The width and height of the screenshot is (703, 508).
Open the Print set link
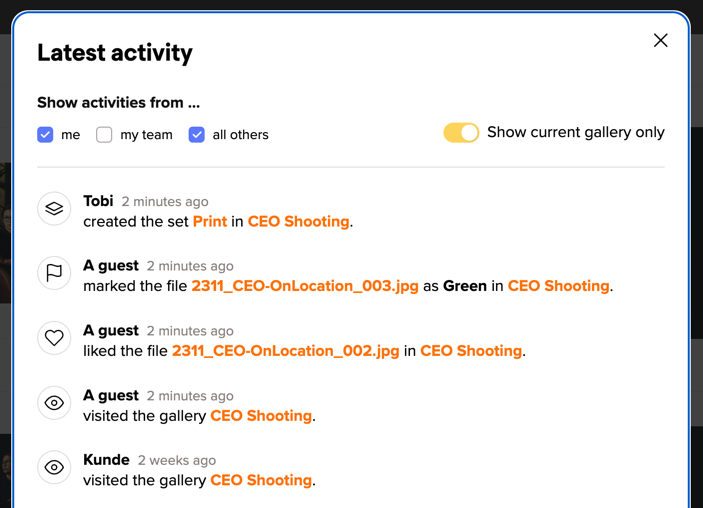tap(209, 222)
